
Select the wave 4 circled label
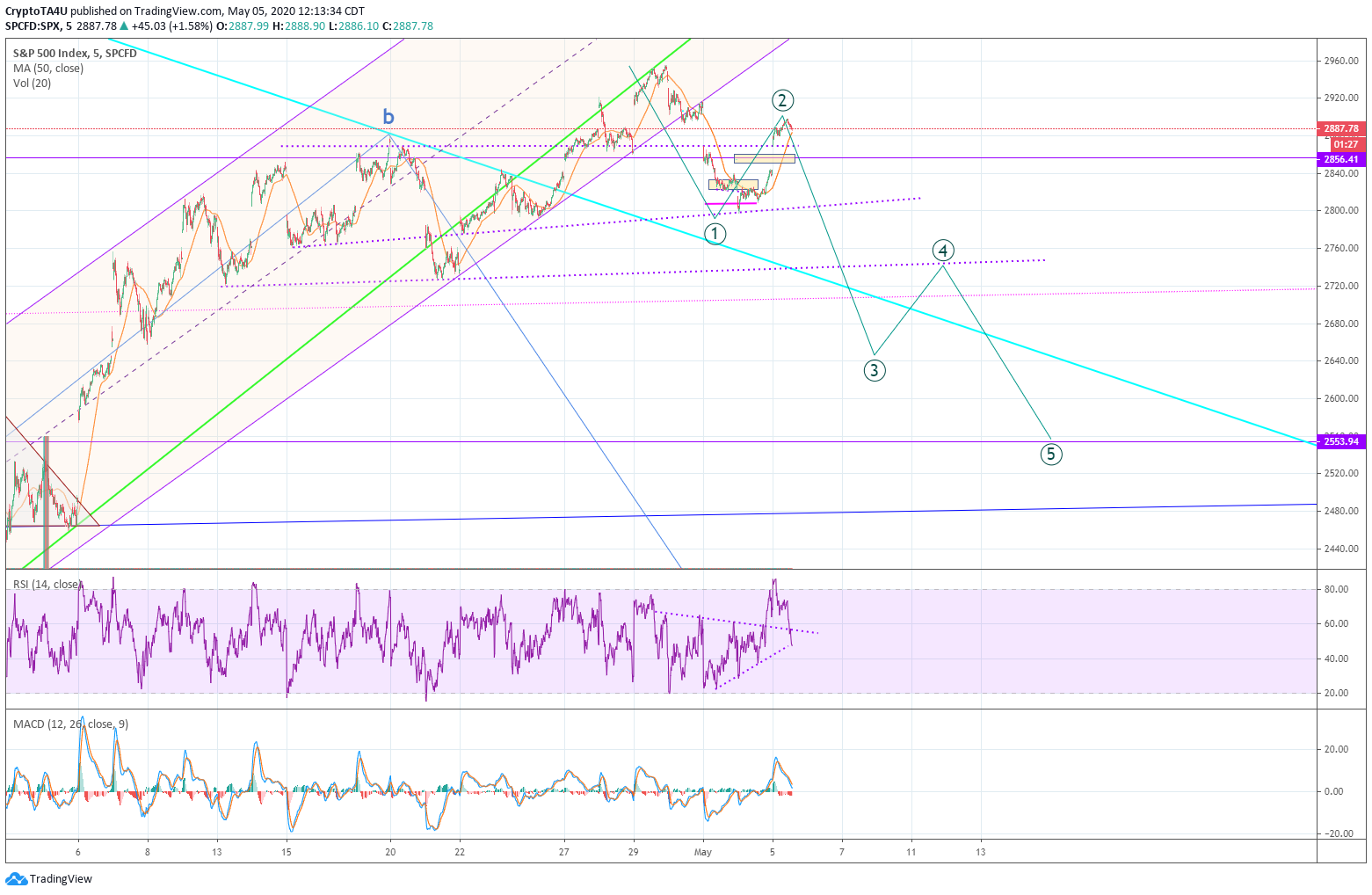click(x=943, y=251)
